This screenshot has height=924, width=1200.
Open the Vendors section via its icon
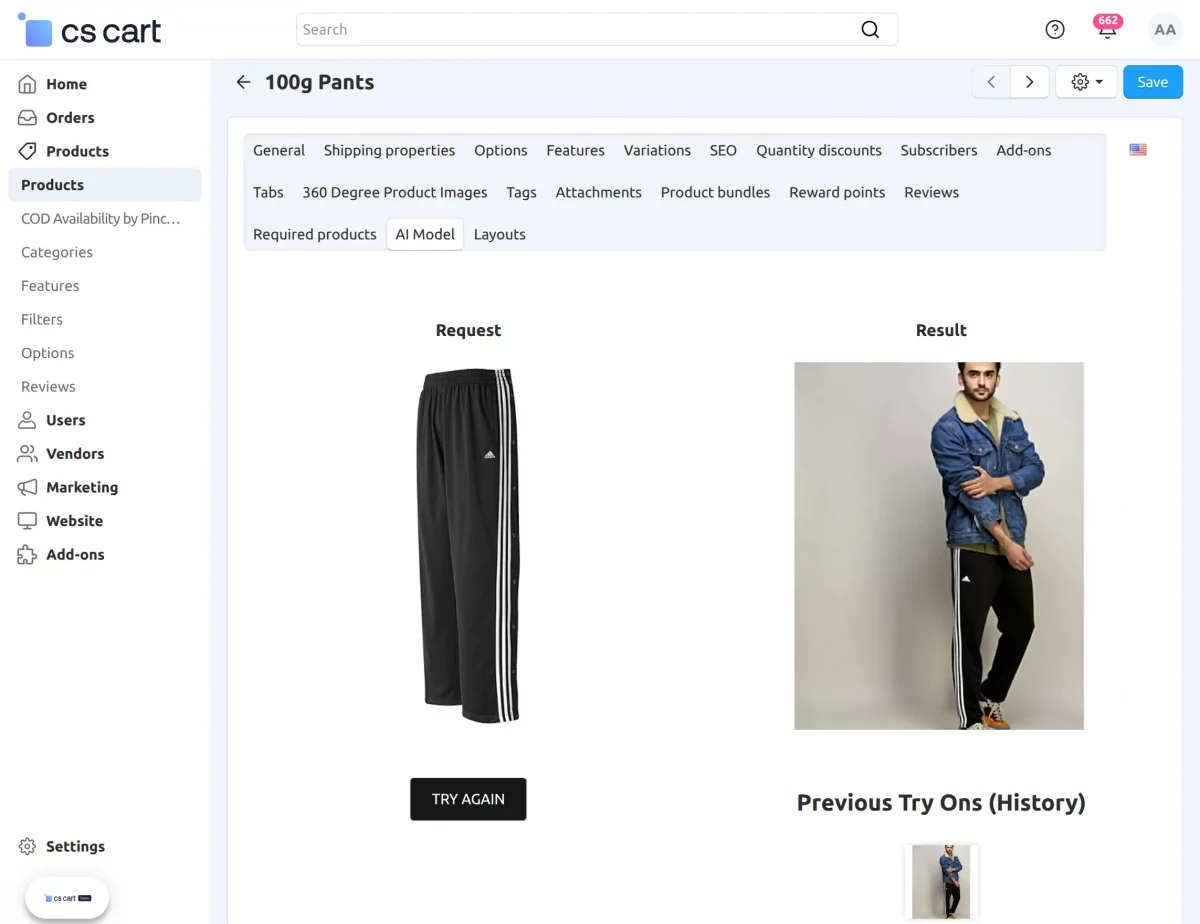[x=29, y=453]
